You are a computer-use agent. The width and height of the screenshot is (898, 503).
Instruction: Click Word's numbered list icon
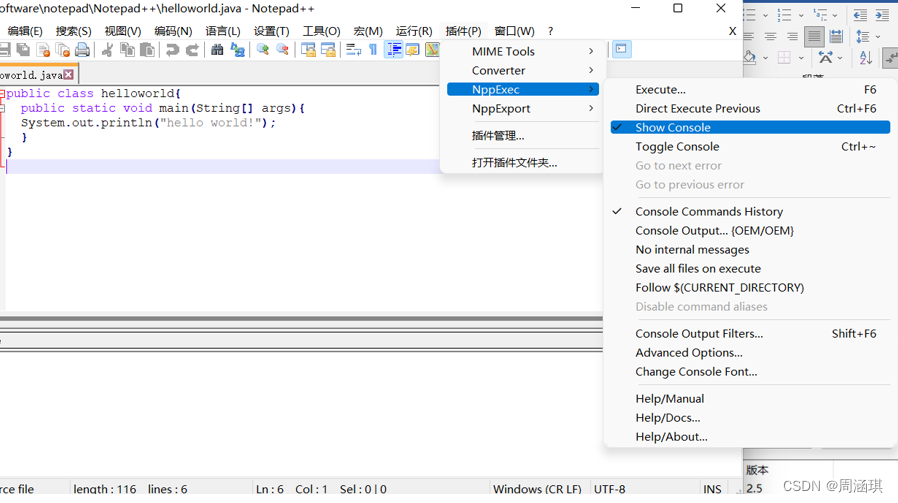(784, 15)
